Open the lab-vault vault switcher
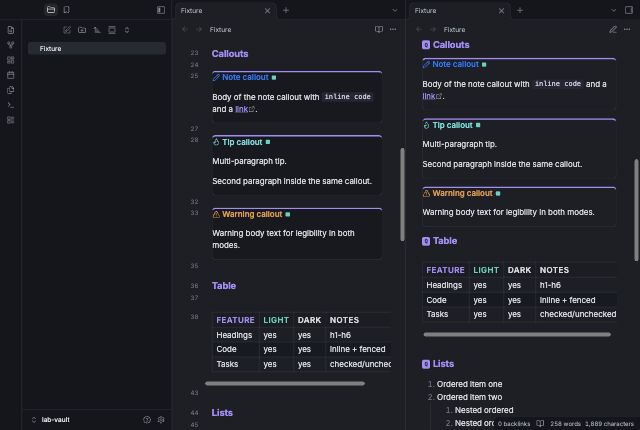 click(x=51, y=419)
